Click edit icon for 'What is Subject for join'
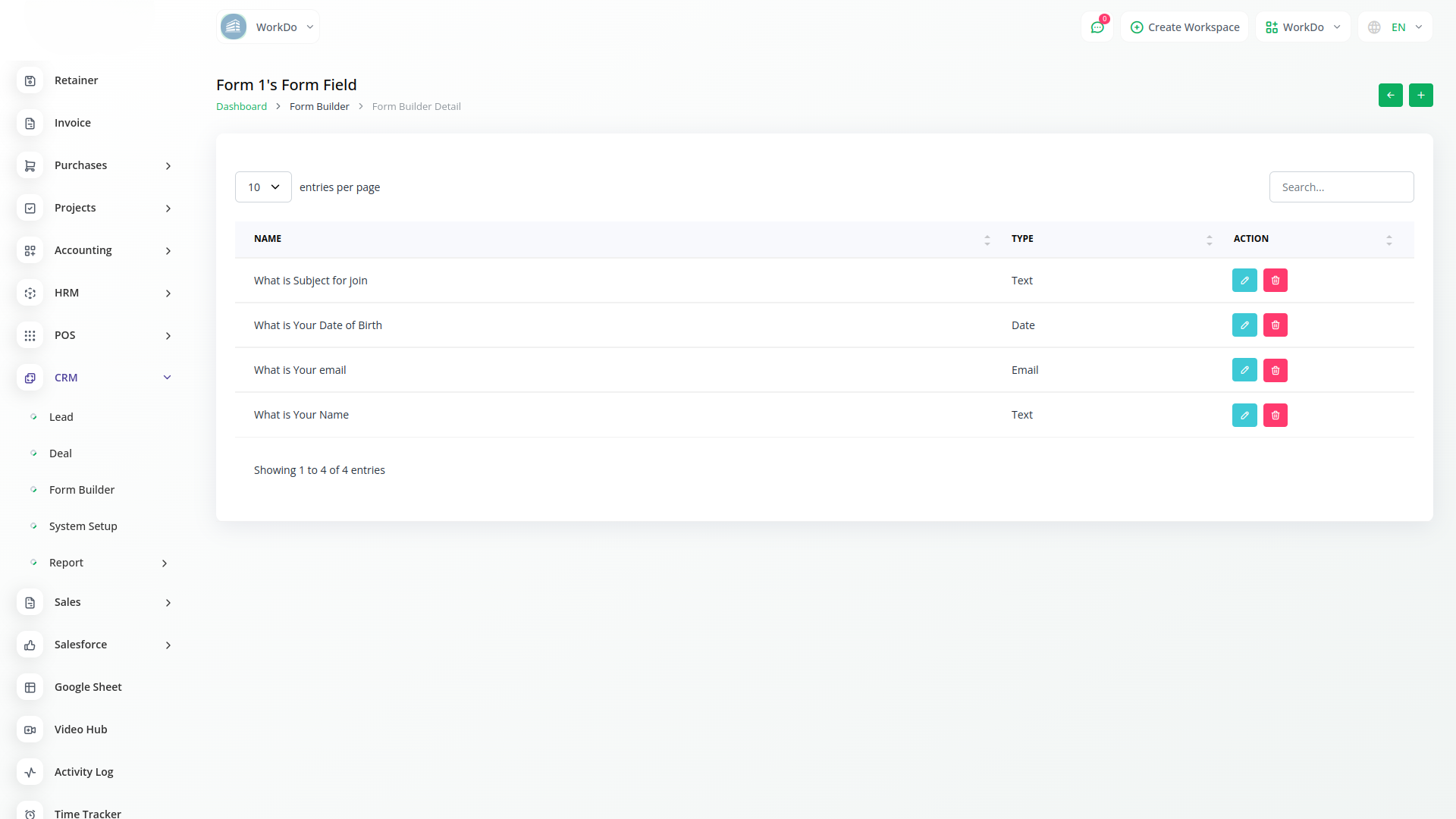 (x=1244, y=281)
